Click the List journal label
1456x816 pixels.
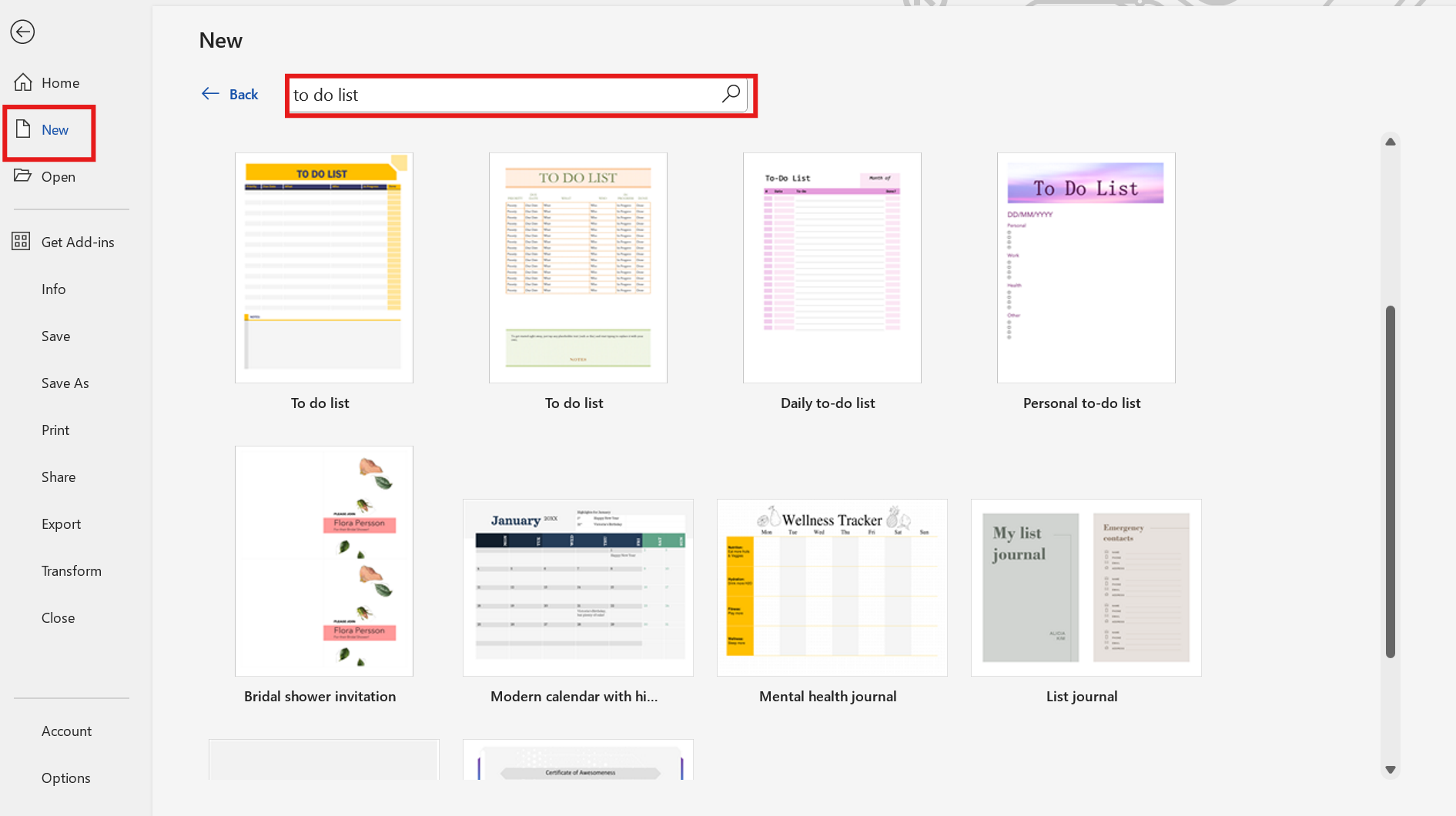click(1082, 696)
